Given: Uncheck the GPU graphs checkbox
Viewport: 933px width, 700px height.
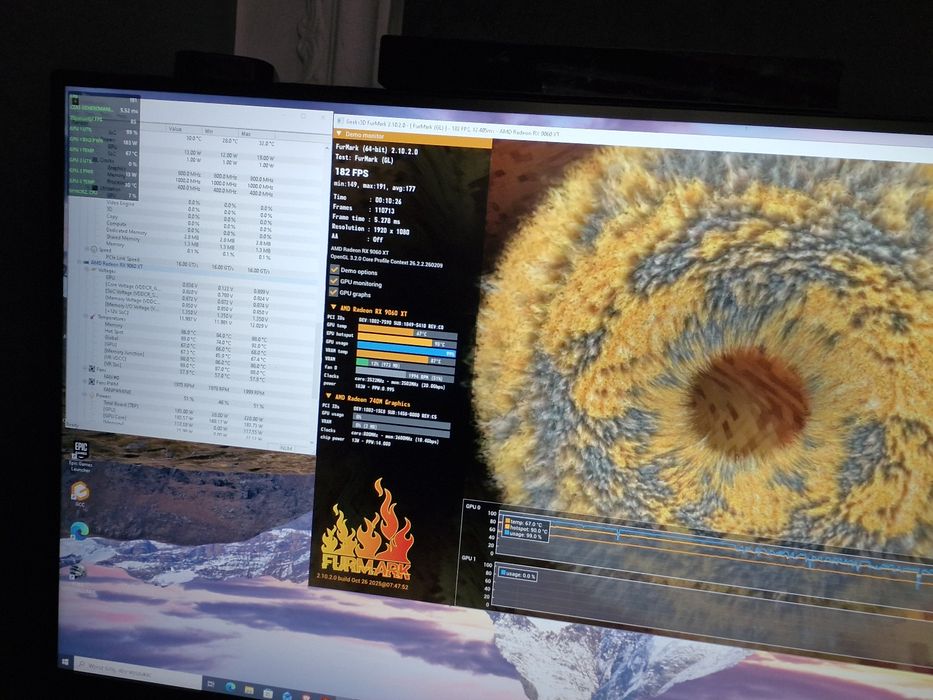Looking at the screenshot, I should (334, 292).
